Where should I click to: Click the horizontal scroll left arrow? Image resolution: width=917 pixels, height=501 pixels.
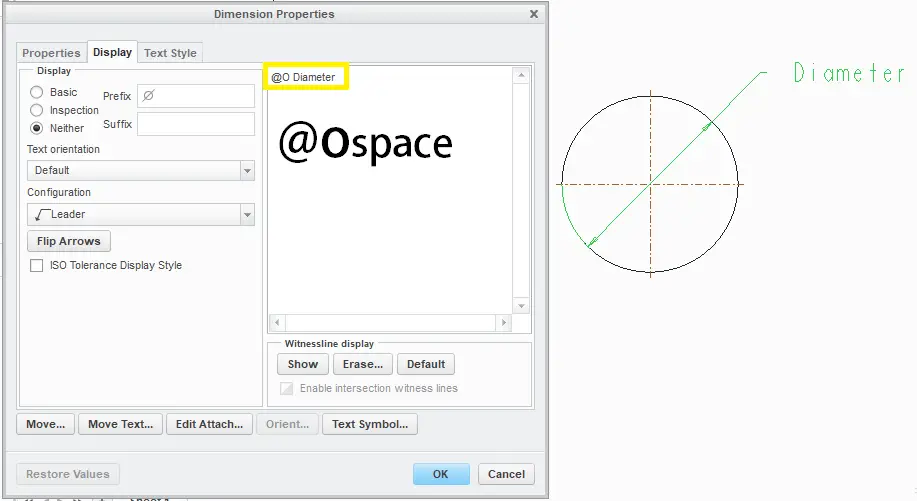277,322
